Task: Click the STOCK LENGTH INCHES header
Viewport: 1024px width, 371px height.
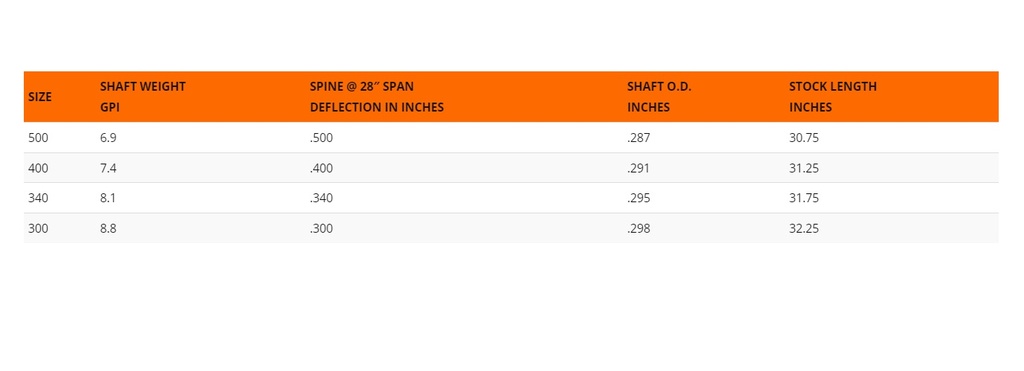Action: point(833,97)
